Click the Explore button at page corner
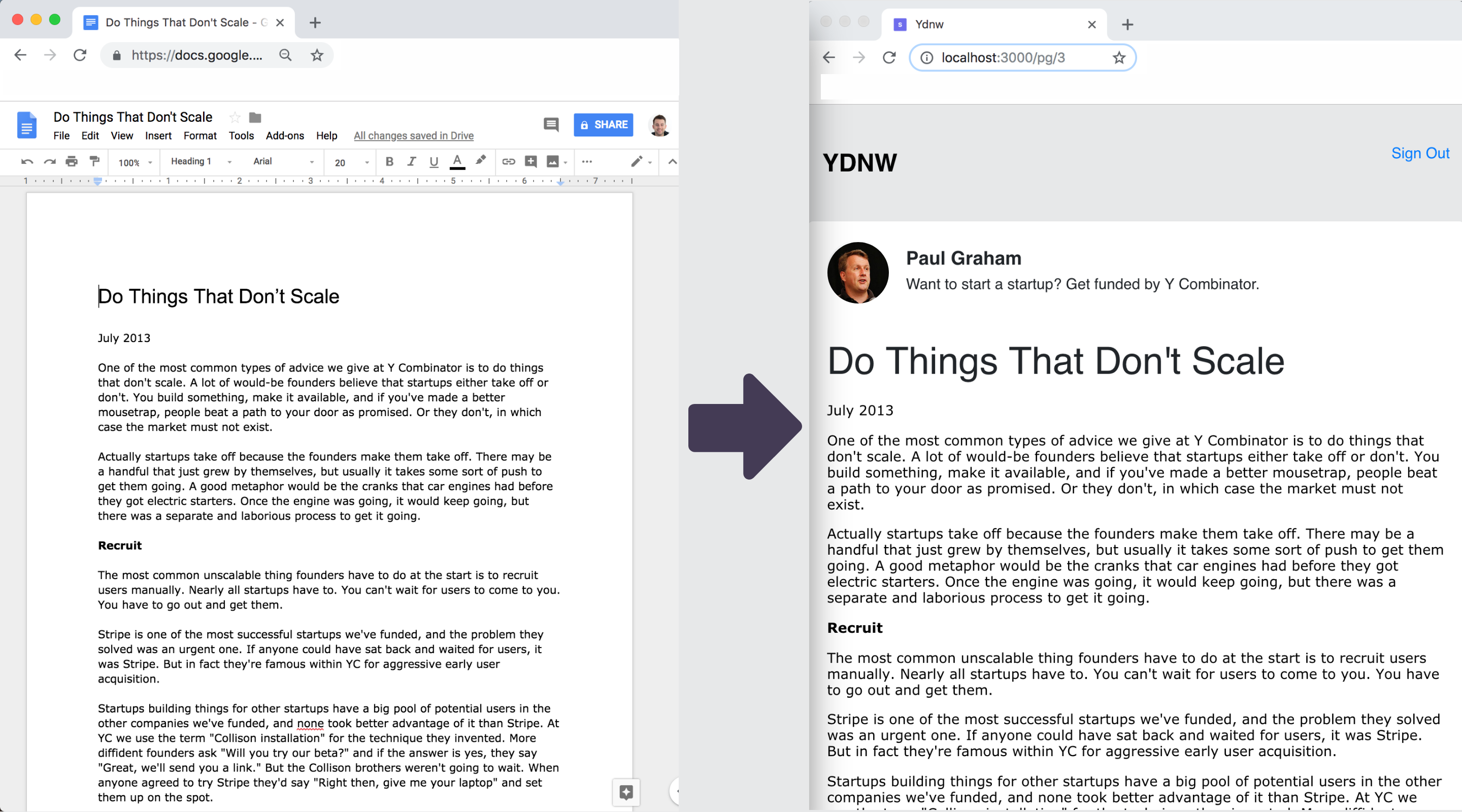The width and height of the screenshot is (1462, 812). point(626,792)
